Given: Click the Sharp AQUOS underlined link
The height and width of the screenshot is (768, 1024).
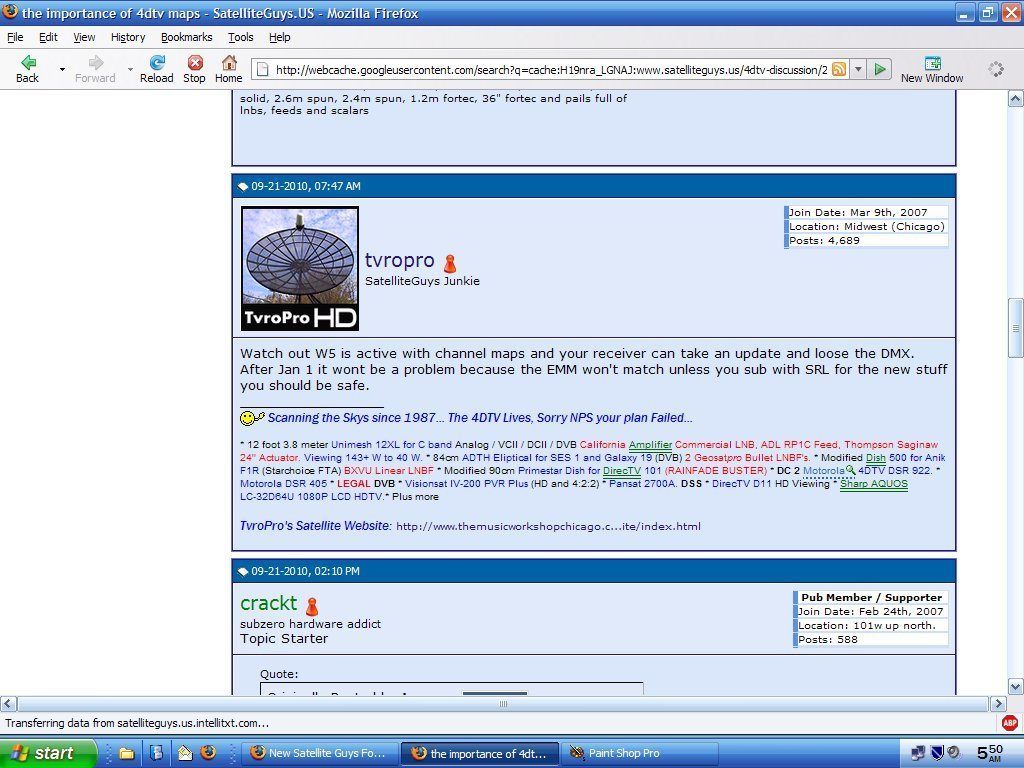Looking at the screenshot, I should click(x=874, y=484).
